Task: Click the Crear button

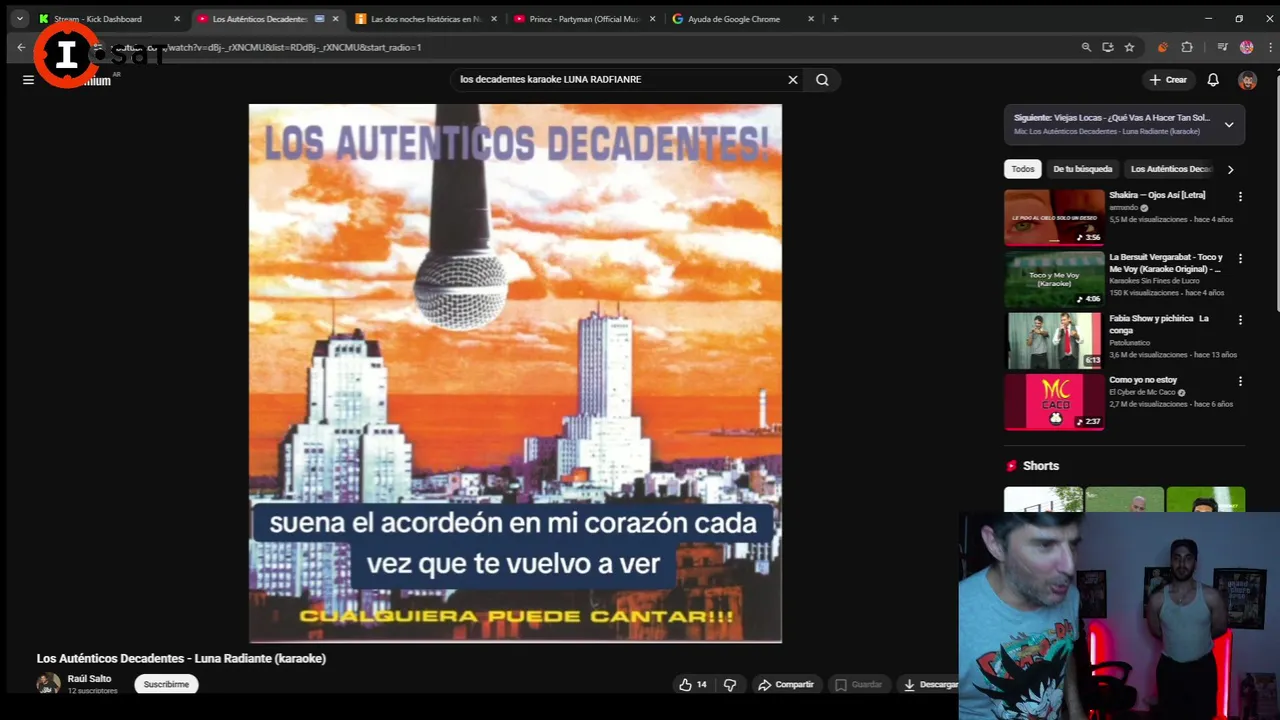Action: click(1168, 80)
